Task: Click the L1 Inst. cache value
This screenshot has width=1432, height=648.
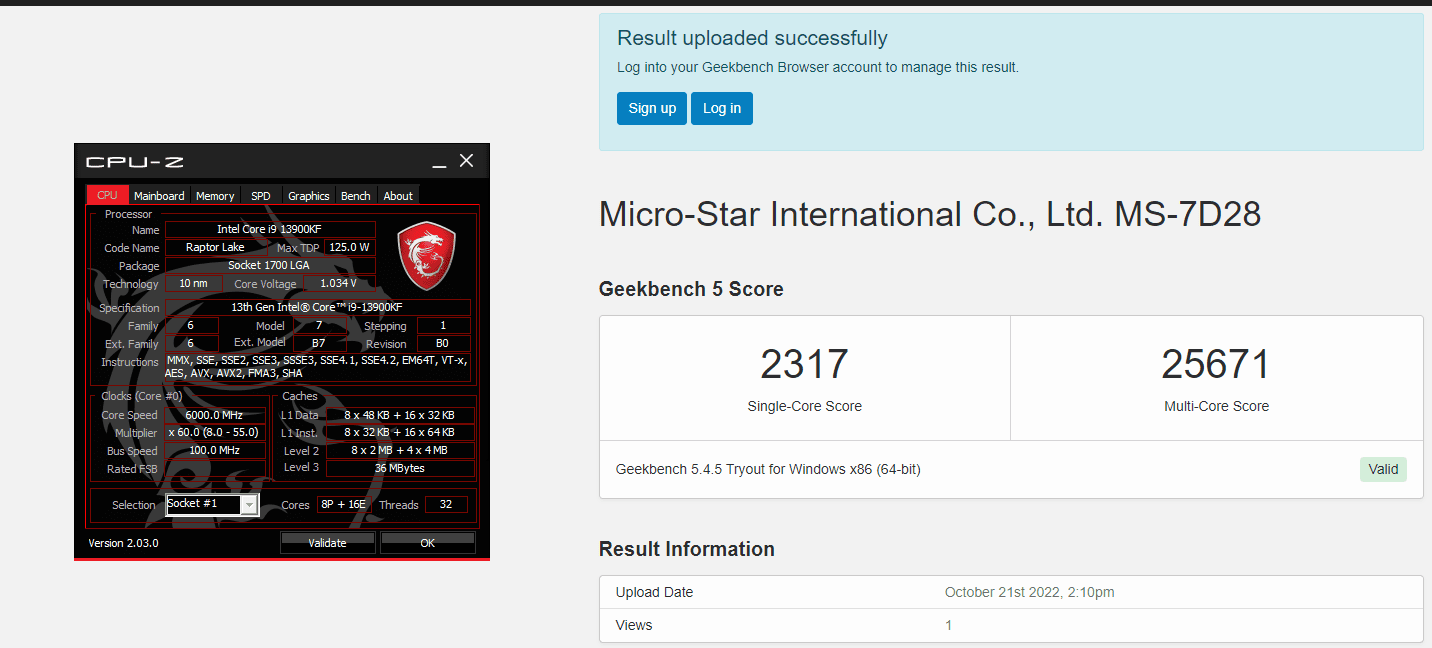Action: (x=400, y=432)
